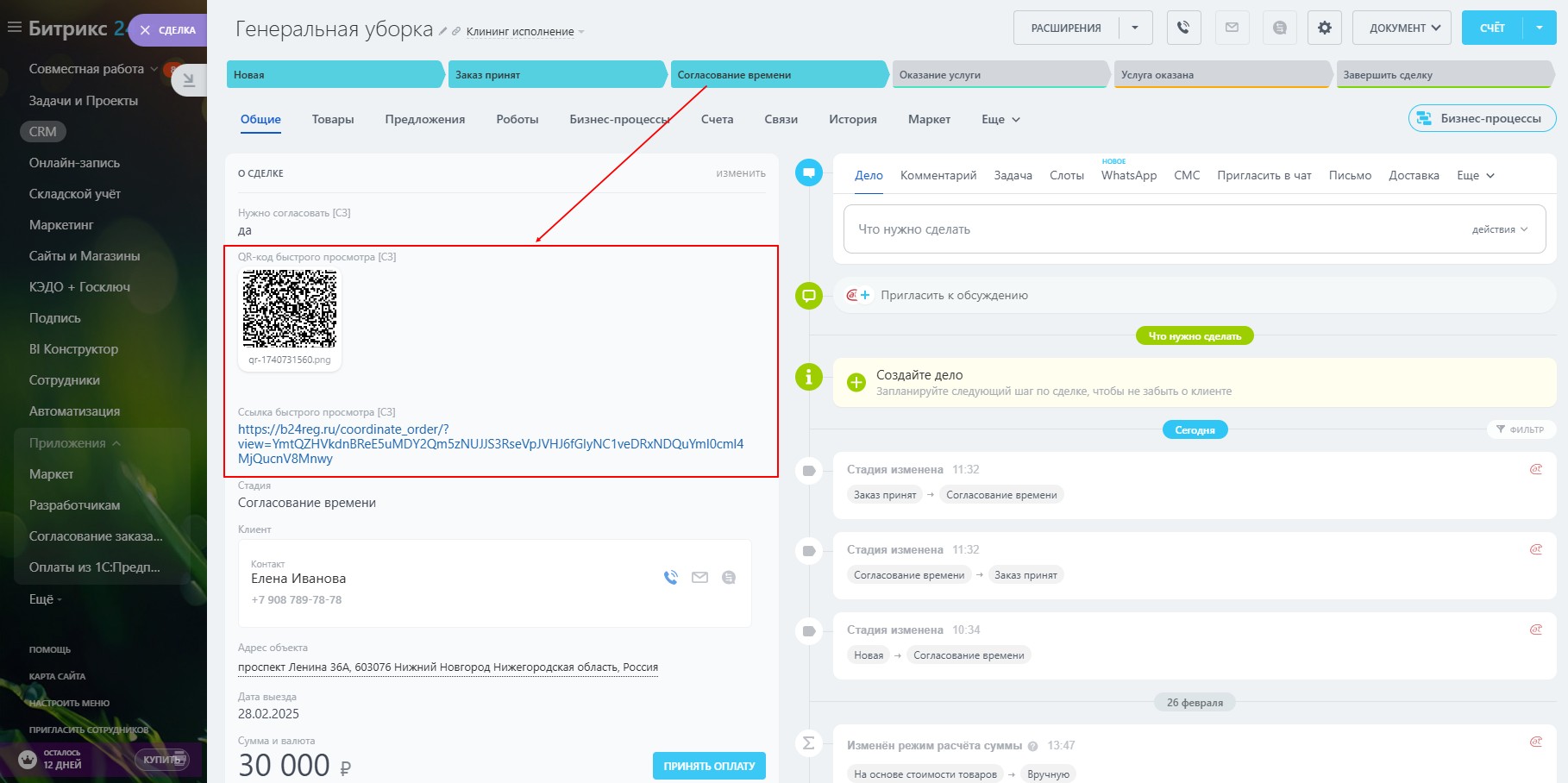Click the РАСШИРЕНИЯ button

pyautogui.click(x=1066, y=28)
